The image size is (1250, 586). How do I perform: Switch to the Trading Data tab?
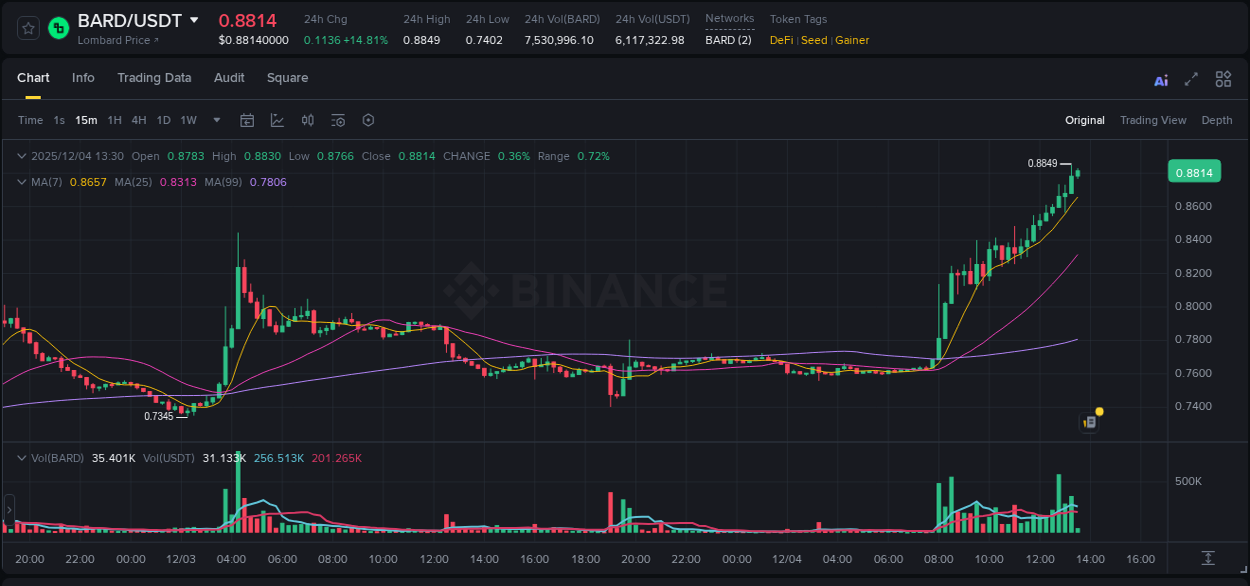pyautogui.click(x=155, y=78)
